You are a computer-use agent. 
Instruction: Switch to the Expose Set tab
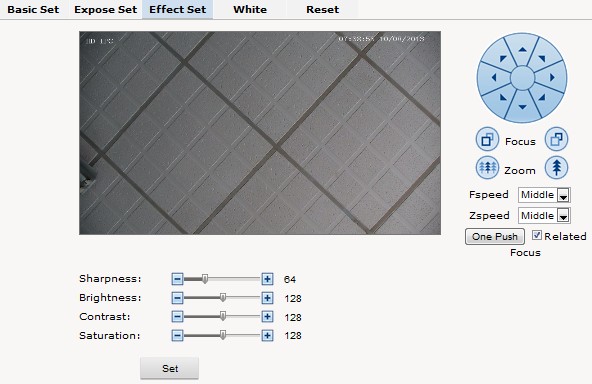pyautogui.click(x=106, y=9)
